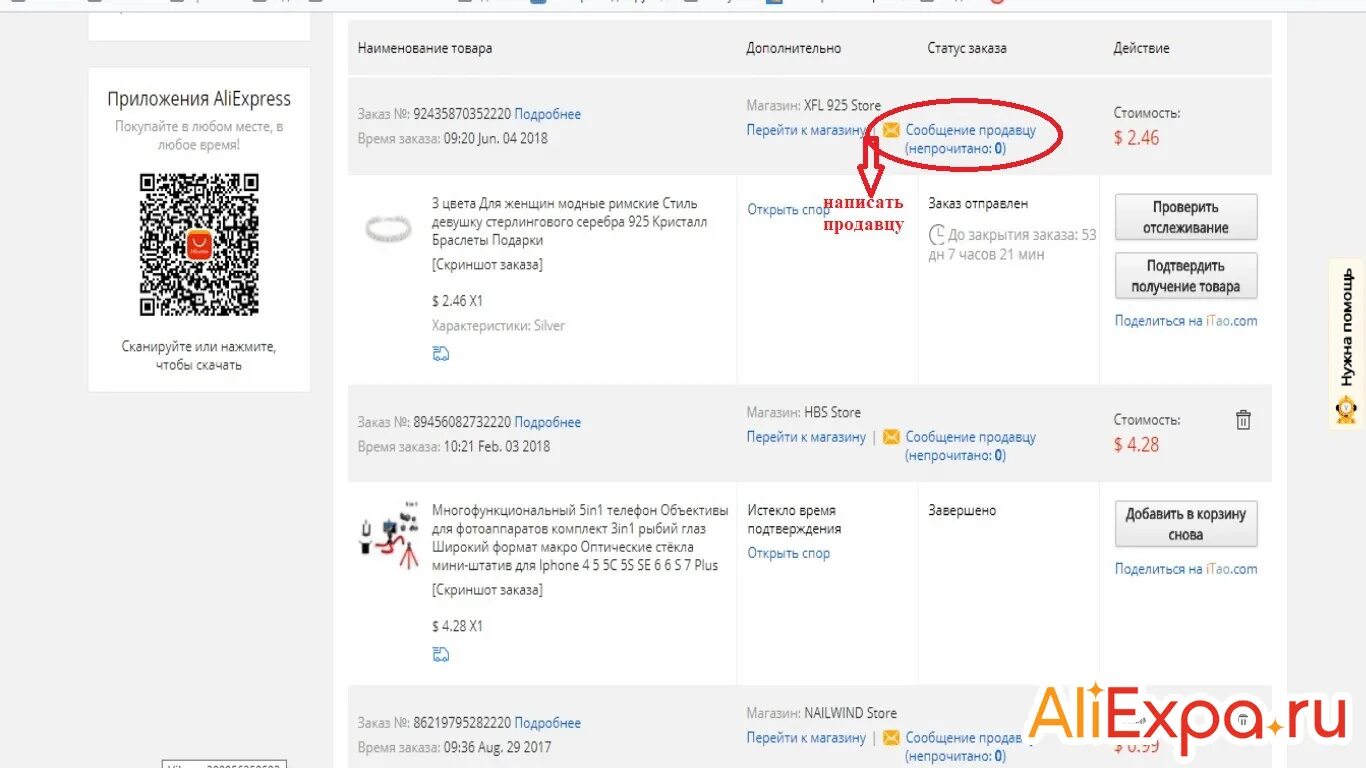Click unread count under HBS Store message

click(955, 455)
